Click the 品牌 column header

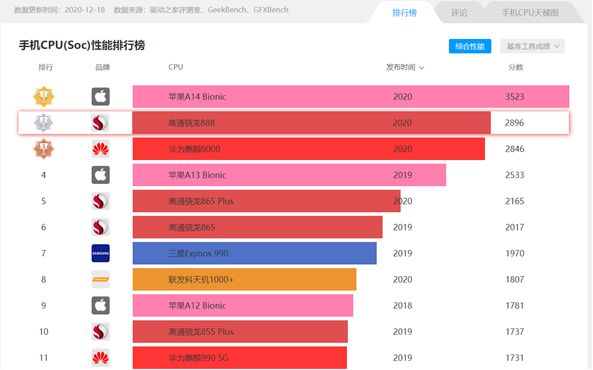tap(102, 67)
